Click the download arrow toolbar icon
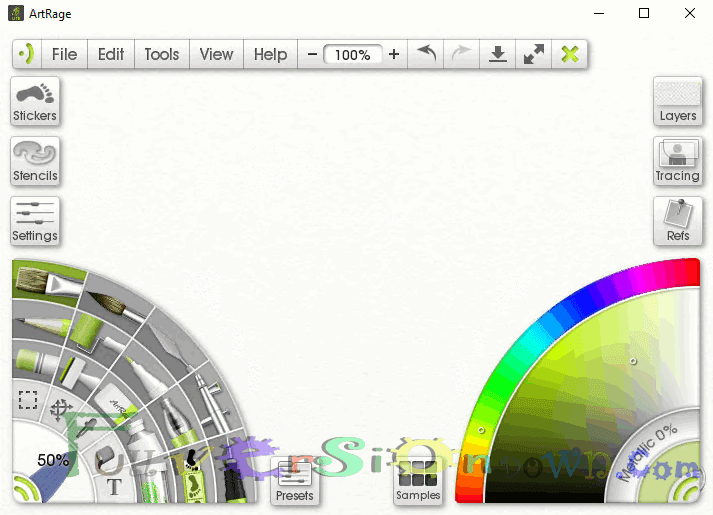The height and width of the screenshot is (515, 713). point(497,54)
